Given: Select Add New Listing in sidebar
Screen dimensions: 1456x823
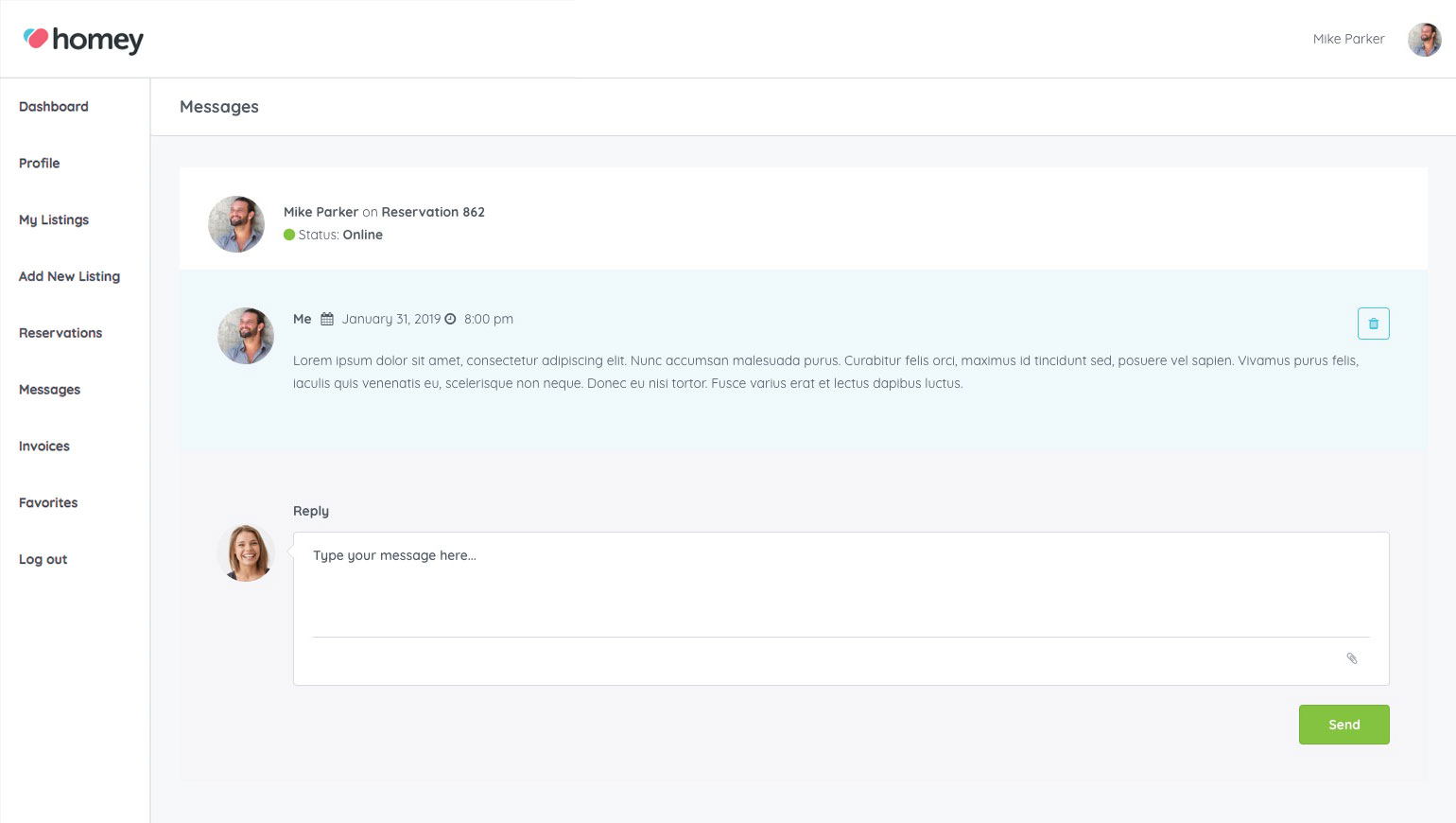Looking at the screenshot, I should point(69,277).
